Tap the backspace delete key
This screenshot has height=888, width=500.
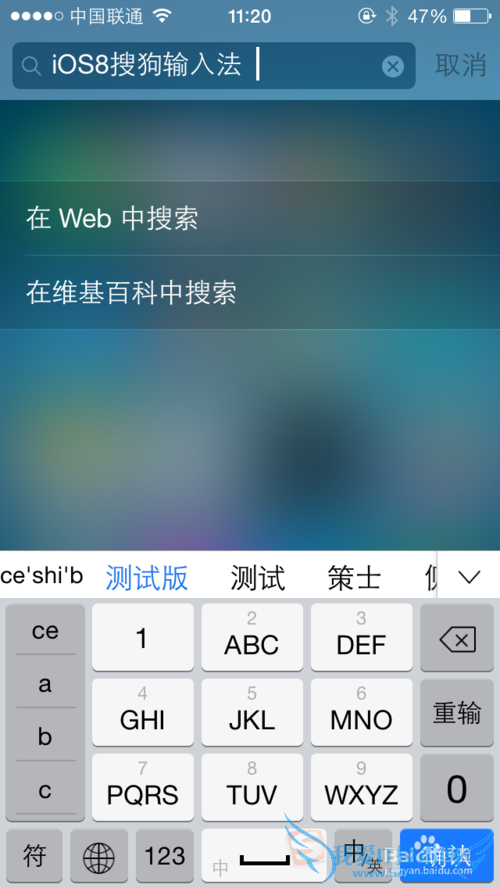coord(457,640)
